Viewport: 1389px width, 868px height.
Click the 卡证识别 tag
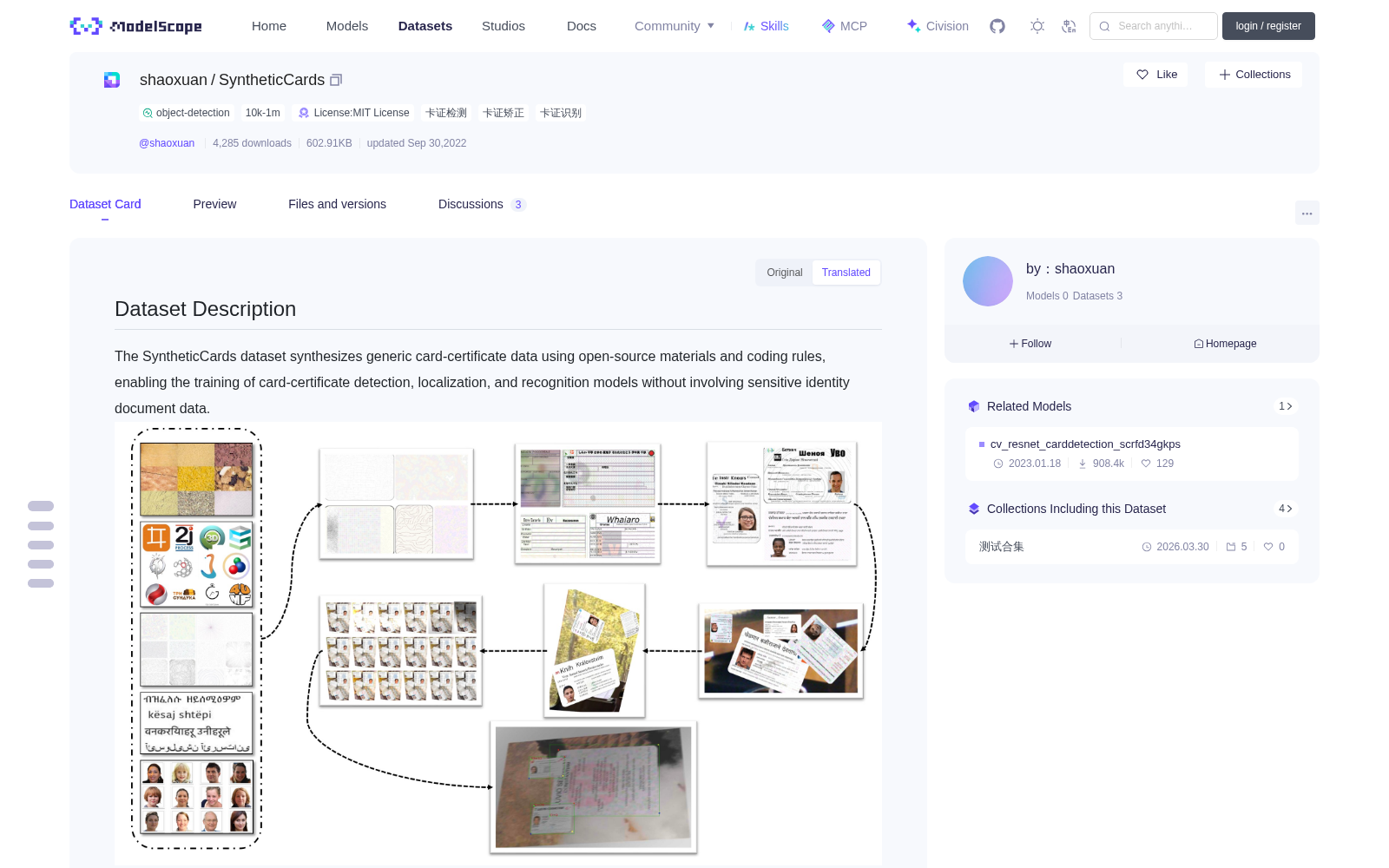click(x=561, y=113)
